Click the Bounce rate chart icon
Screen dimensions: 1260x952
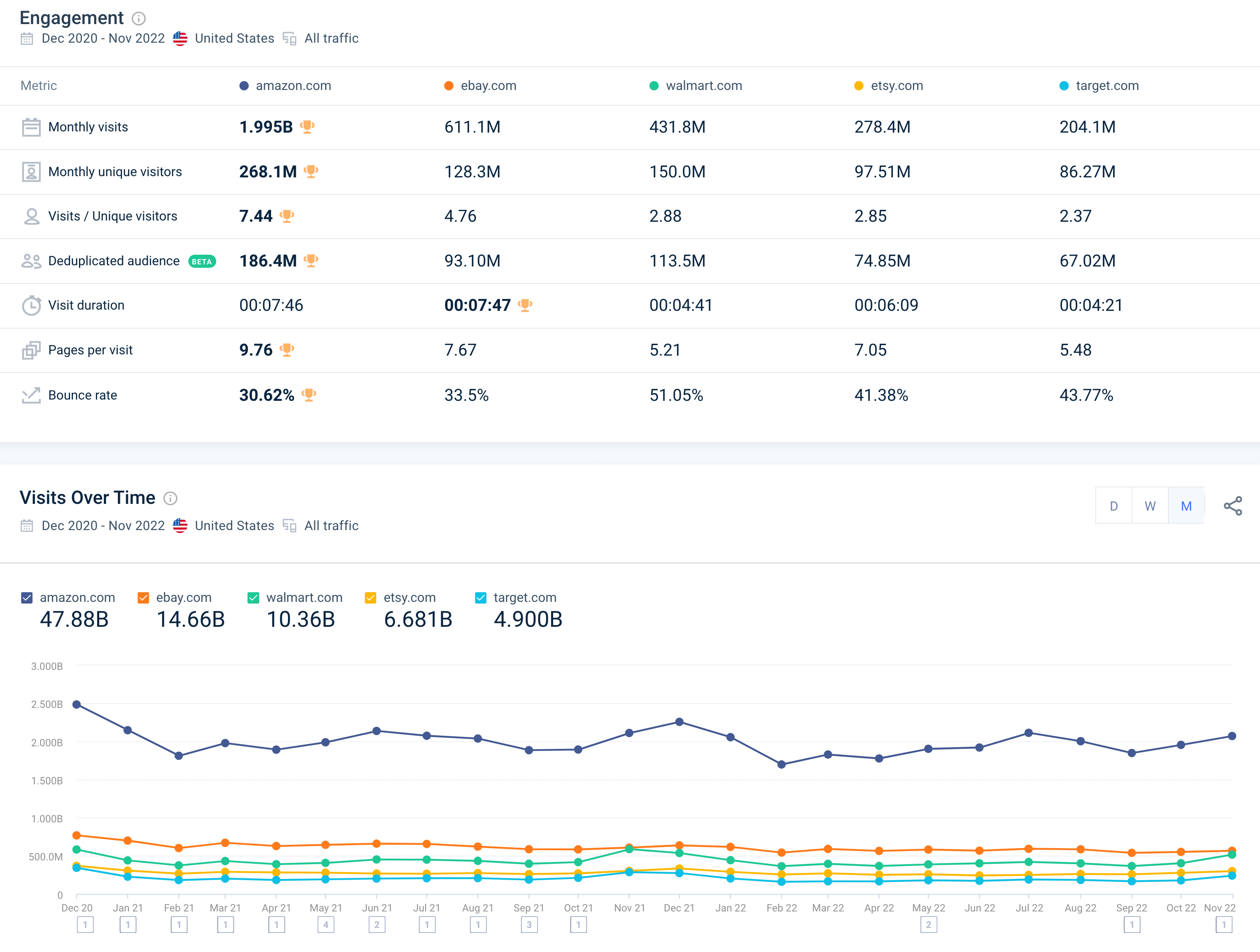pos(31,395)
